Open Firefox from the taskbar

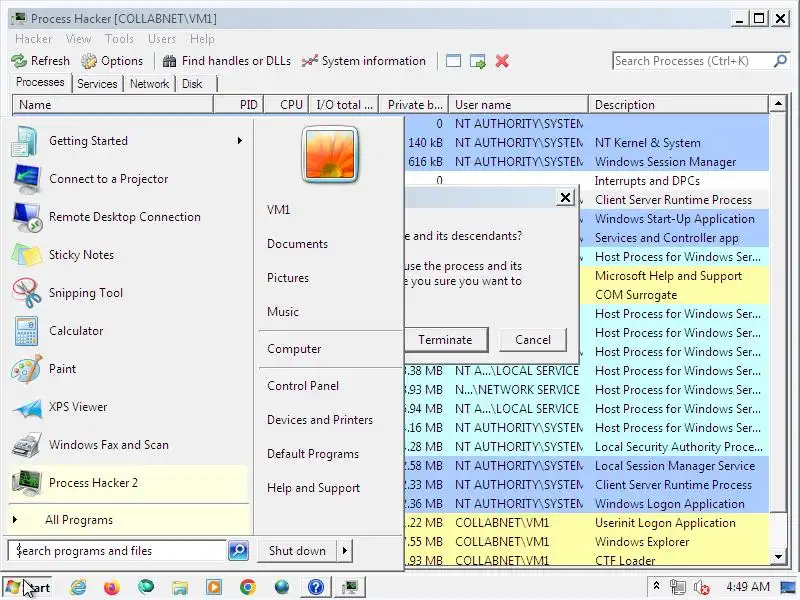(x=112, y=587)
